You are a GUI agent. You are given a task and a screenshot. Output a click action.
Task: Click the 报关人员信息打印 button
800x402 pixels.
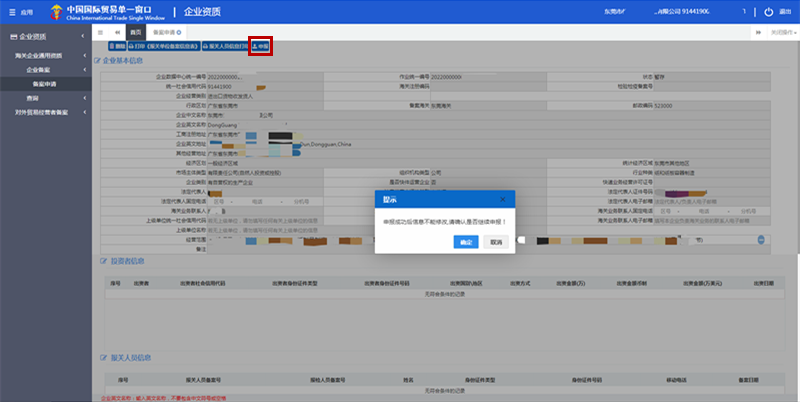click(x=225, y=46)
